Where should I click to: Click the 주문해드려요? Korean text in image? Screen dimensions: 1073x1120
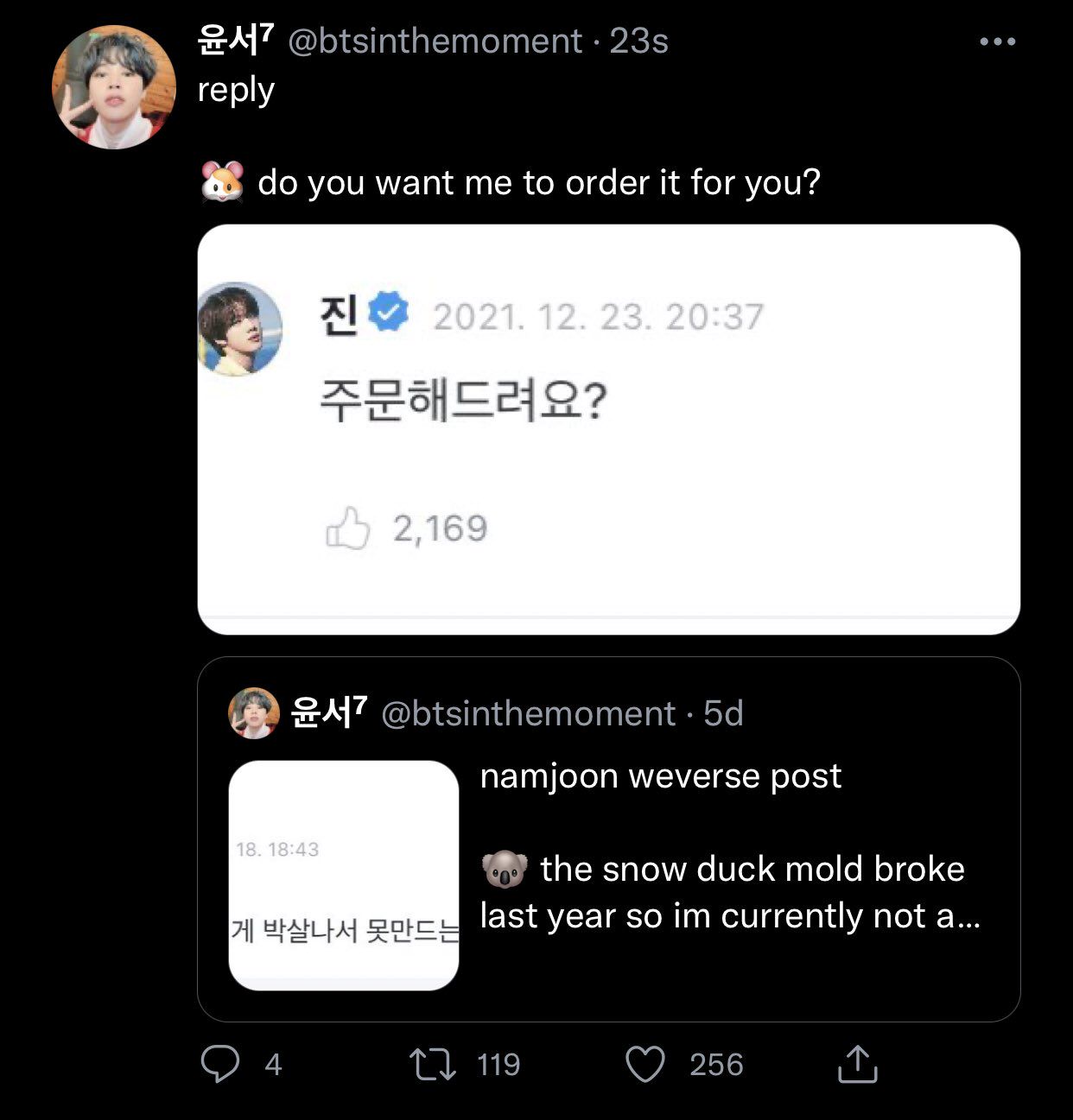click(463, 402)
